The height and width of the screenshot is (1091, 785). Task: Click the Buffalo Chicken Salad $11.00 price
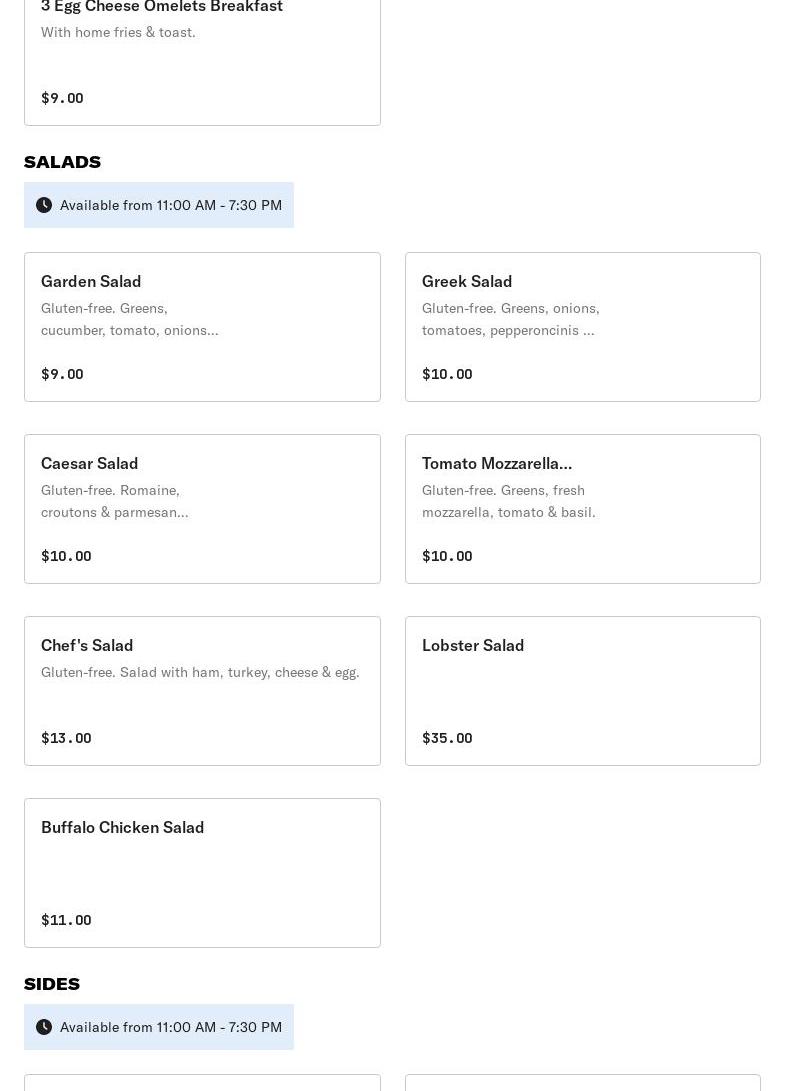tap(66, 920)
